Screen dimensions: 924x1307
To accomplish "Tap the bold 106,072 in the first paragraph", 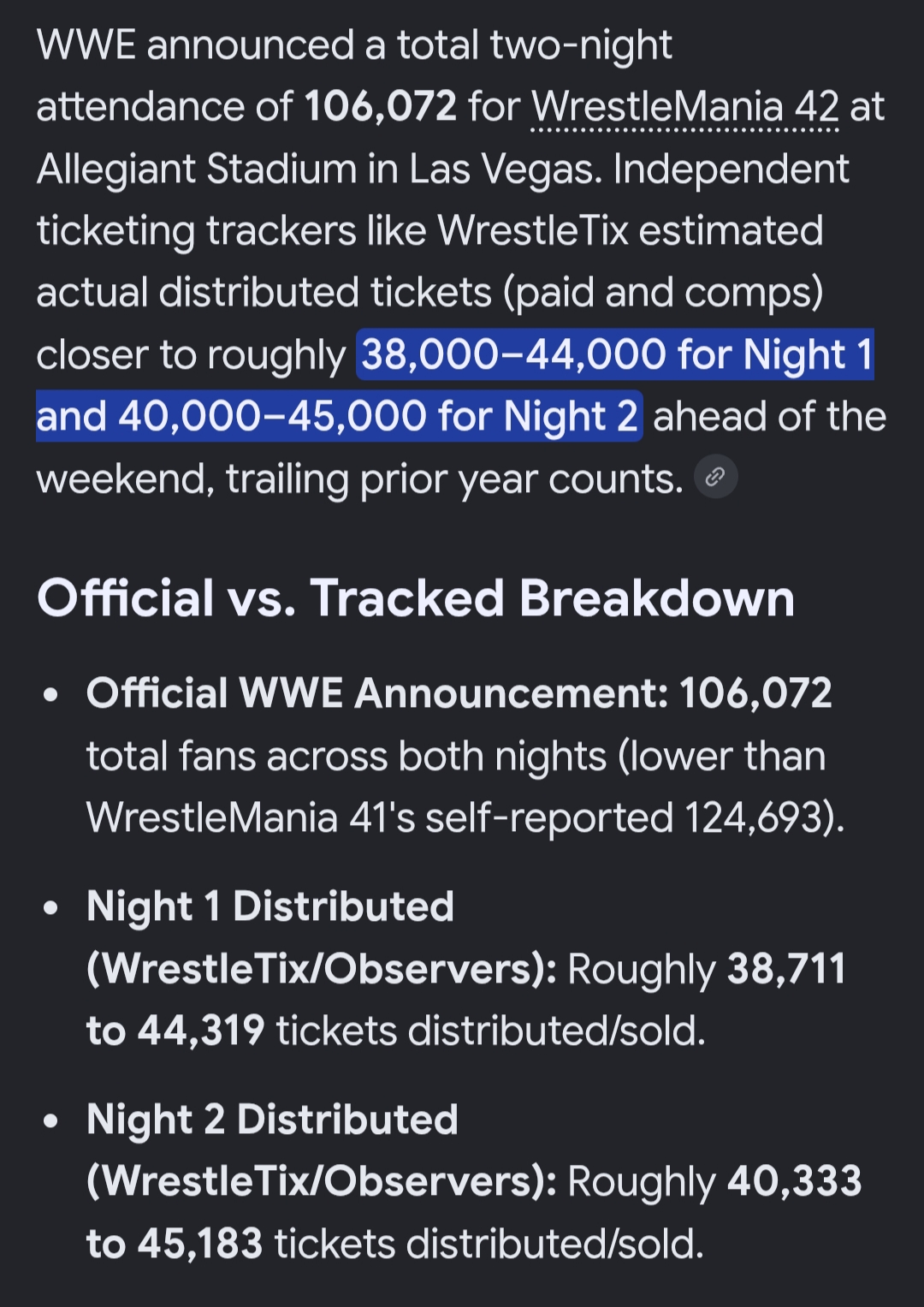I will [381, 107].
